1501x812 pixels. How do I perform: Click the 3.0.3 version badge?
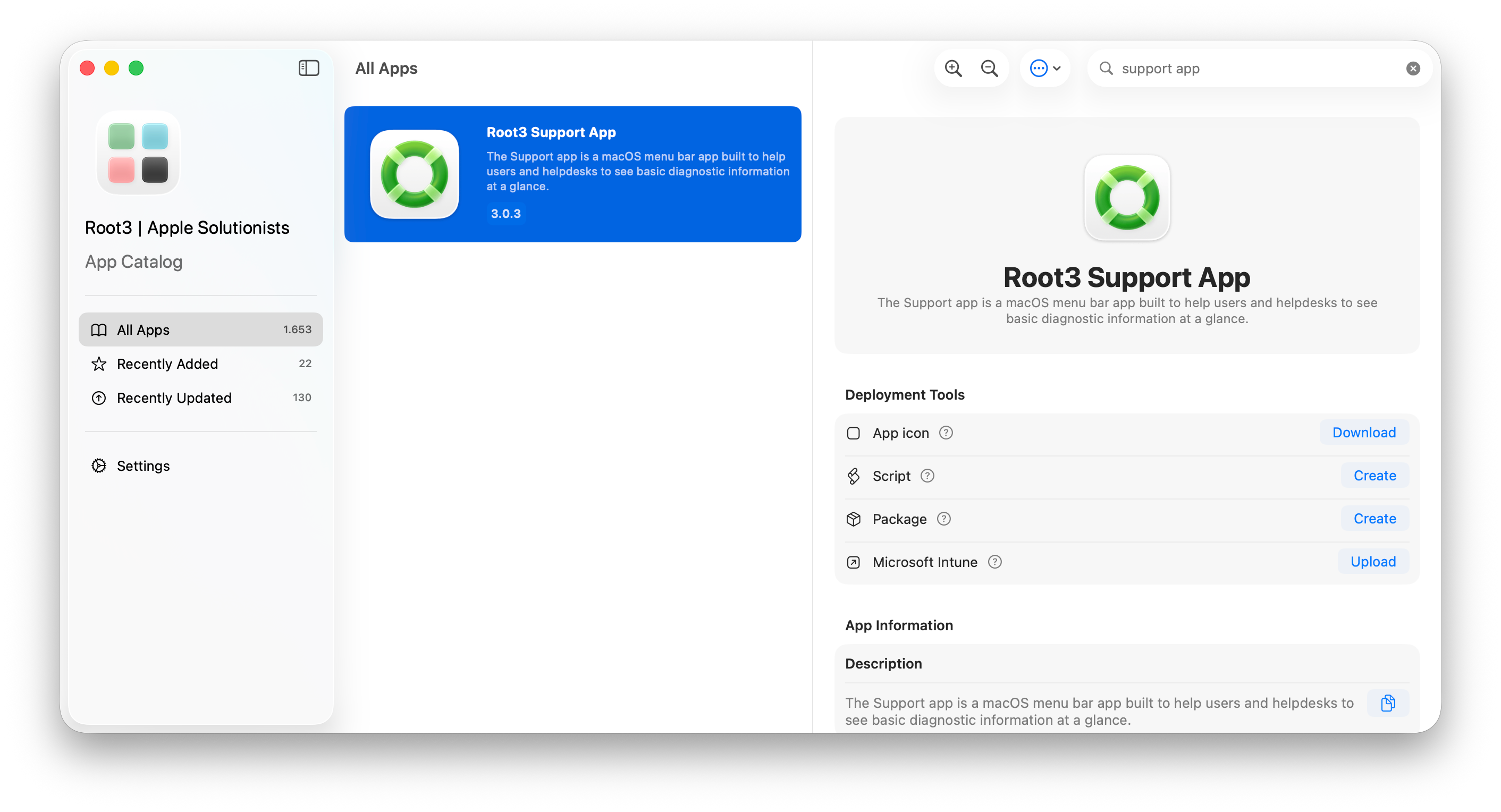pos(505,213)
